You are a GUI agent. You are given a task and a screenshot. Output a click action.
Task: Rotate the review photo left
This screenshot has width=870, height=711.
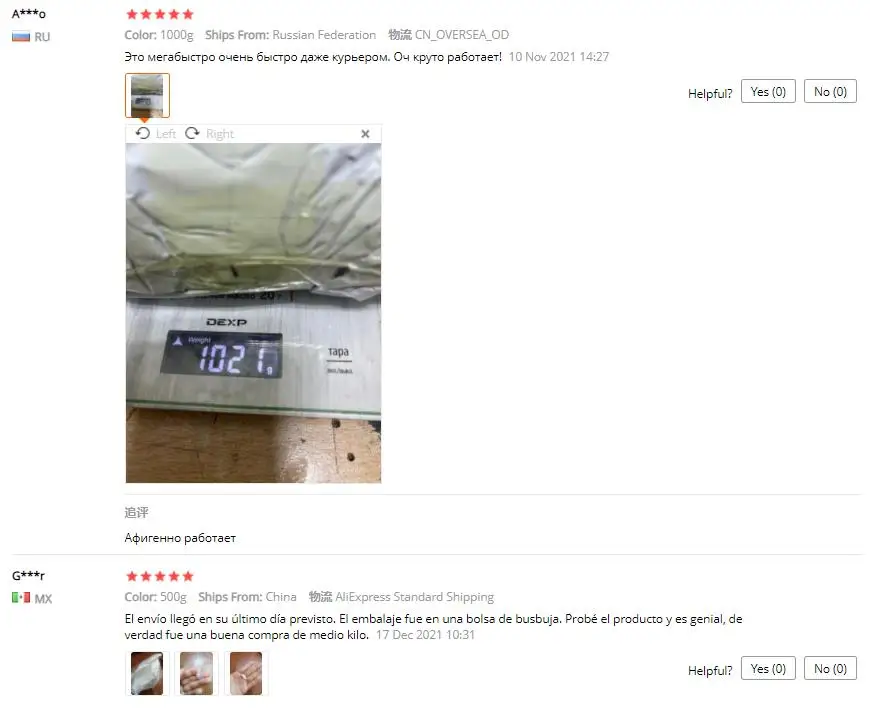[143, 133]
